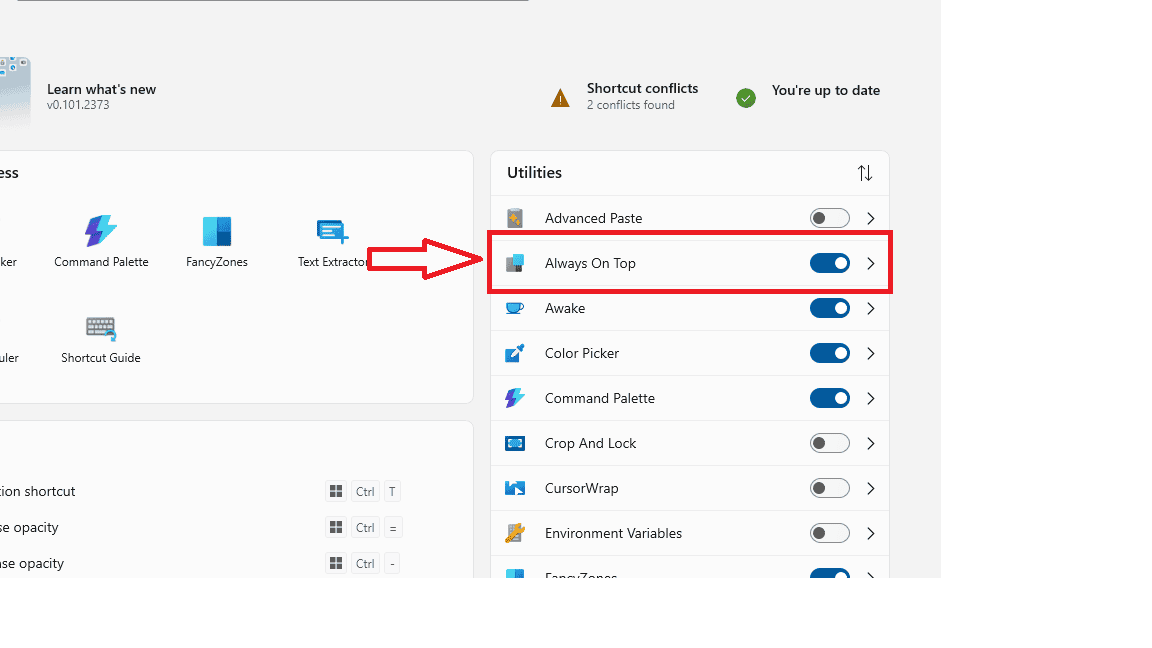
Task: Click the Command Palette icon in Utilities list
Action: (515, 398)
